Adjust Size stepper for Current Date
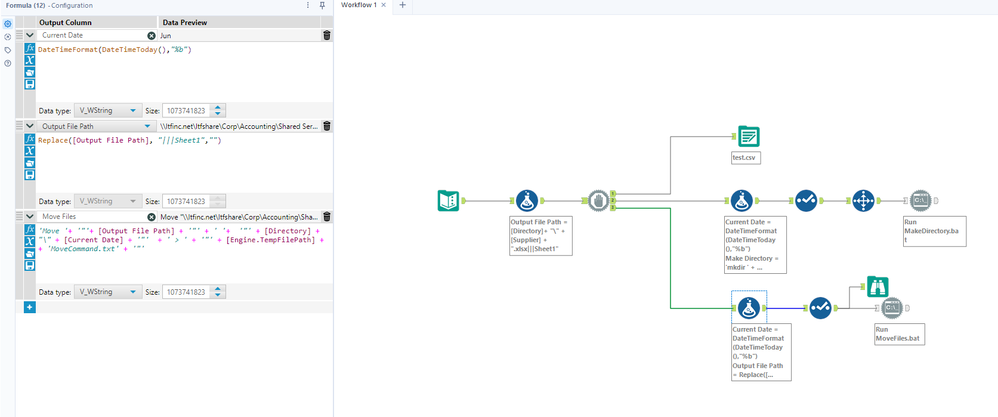The image size is (998, 417). pos(218,110)
